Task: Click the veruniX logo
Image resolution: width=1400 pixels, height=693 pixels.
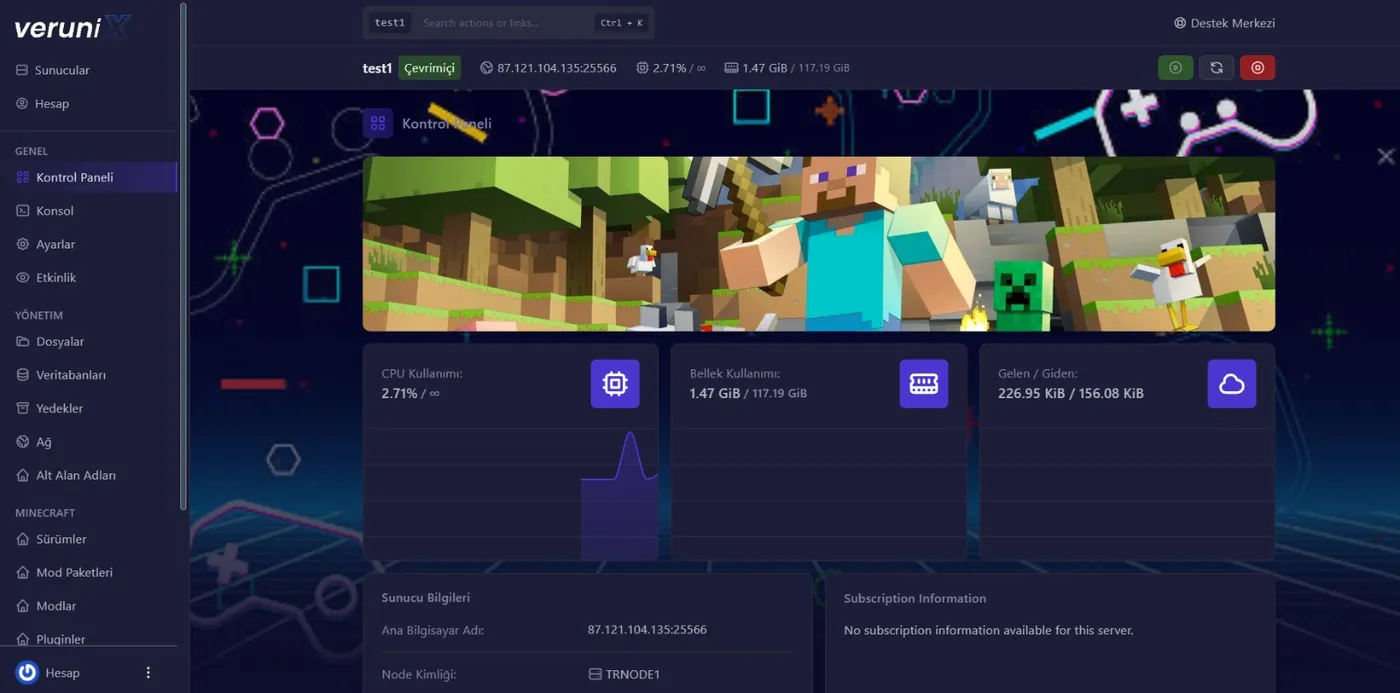Action: [72, 28]
